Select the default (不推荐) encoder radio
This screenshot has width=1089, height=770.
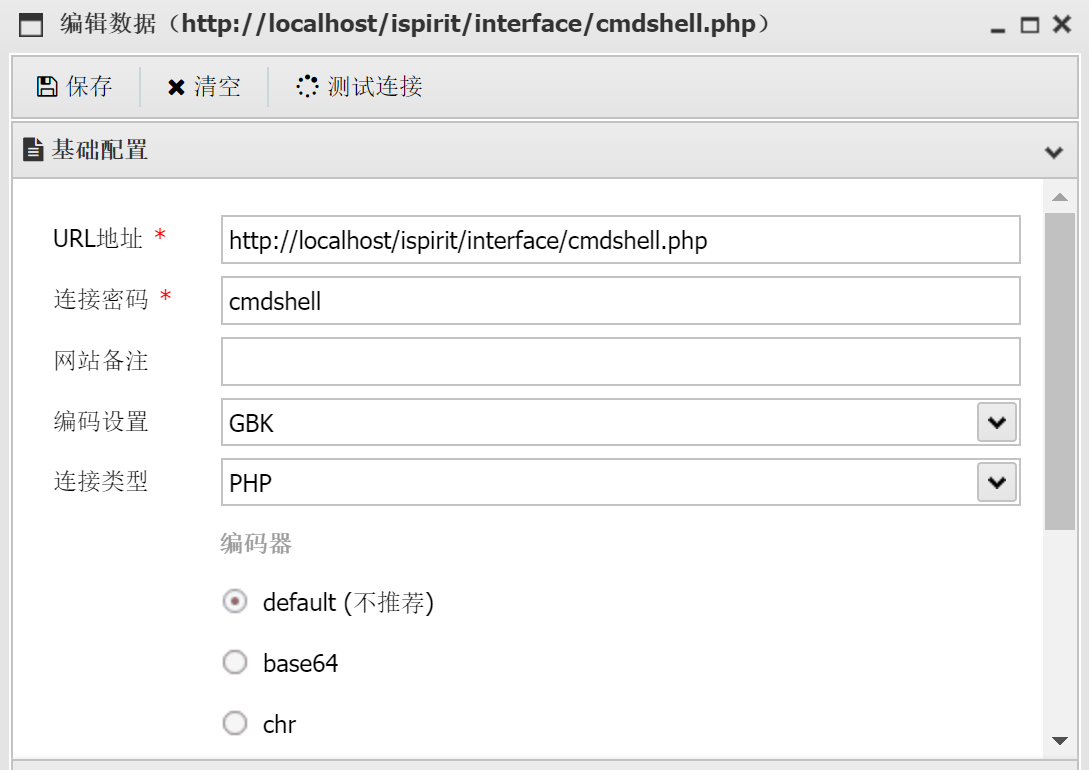tap(235, 602)
